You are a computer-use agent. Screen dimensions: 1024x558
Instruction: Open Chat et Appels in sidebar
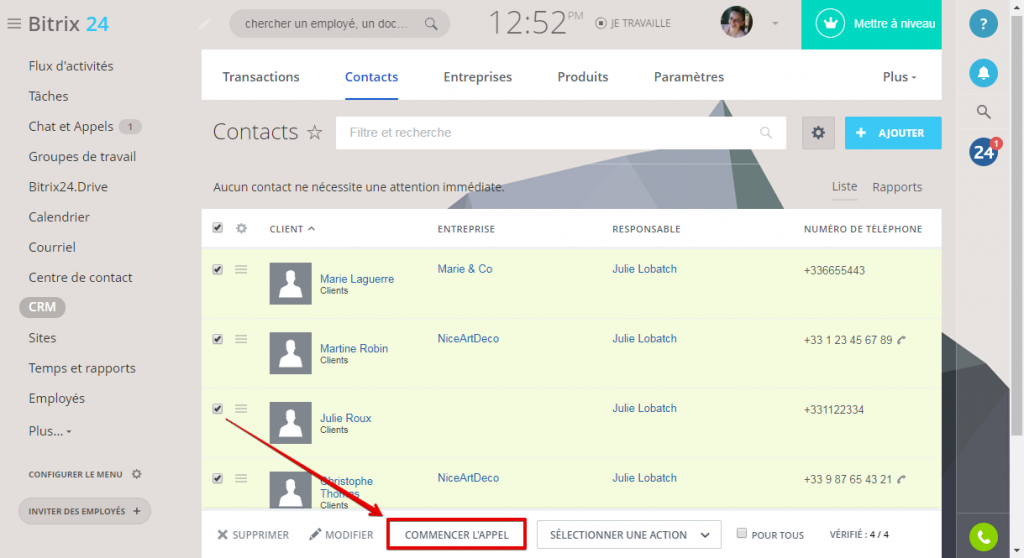pyautogui.click(x=71, y=126)
